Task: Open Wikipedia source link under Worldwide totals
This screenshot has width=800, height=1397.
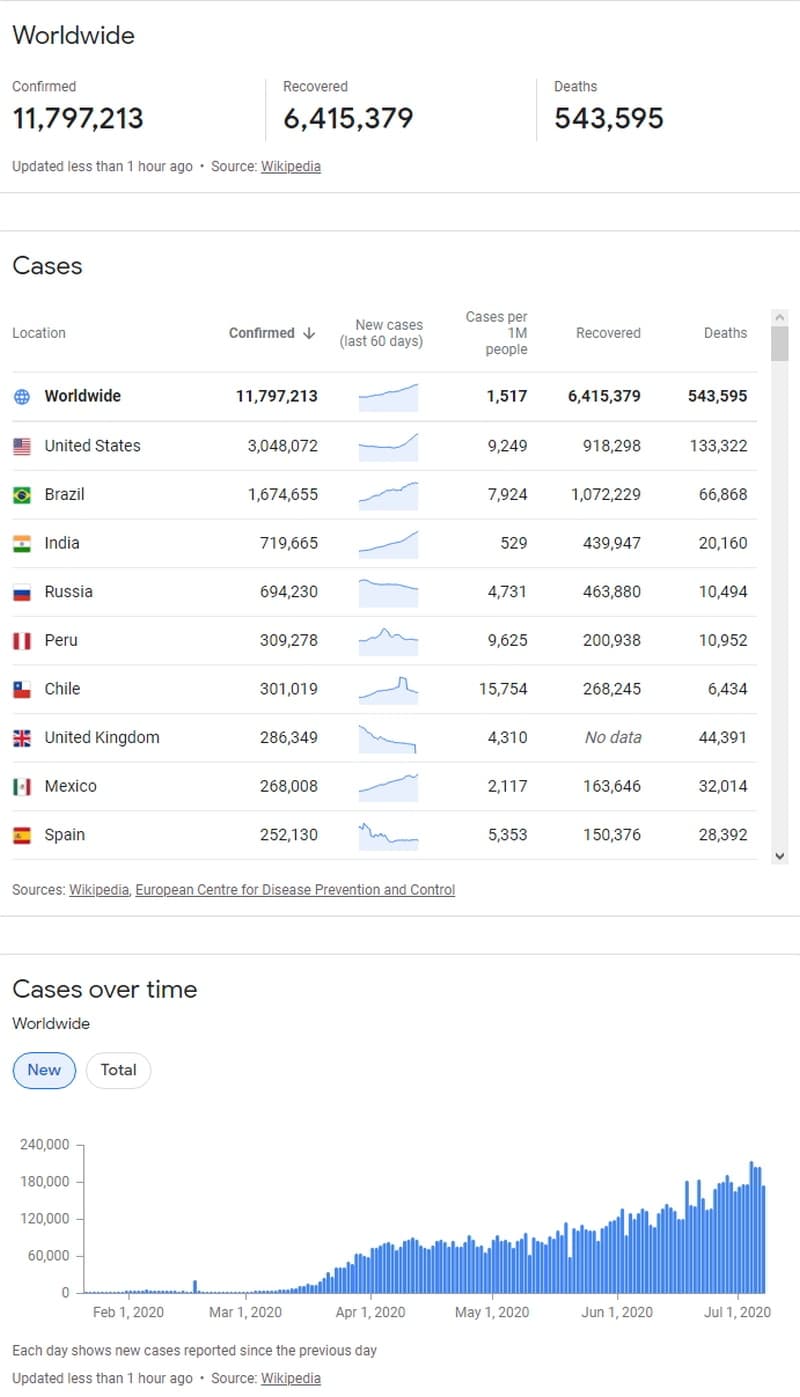Action: tap(291, 166)
